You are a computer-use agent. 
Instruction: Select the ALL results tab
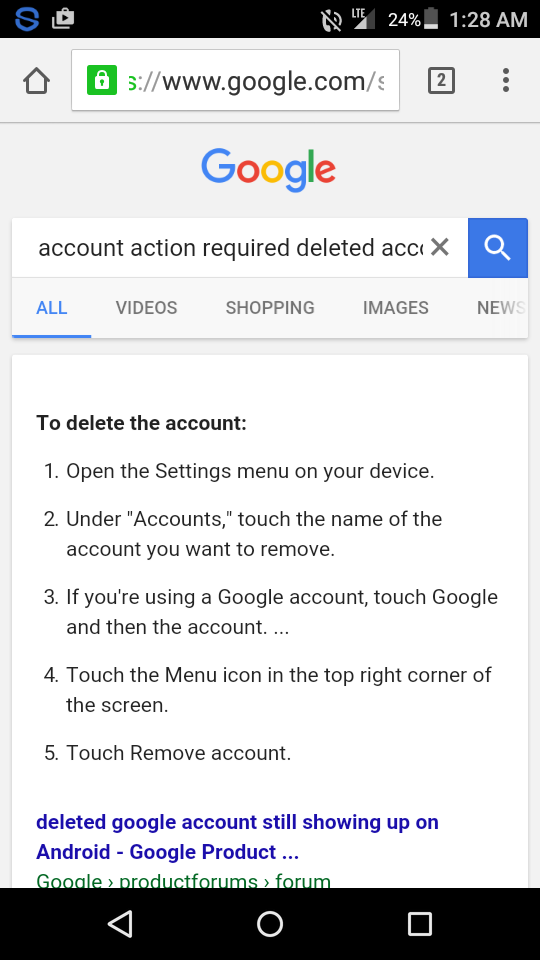coord(51,307)
